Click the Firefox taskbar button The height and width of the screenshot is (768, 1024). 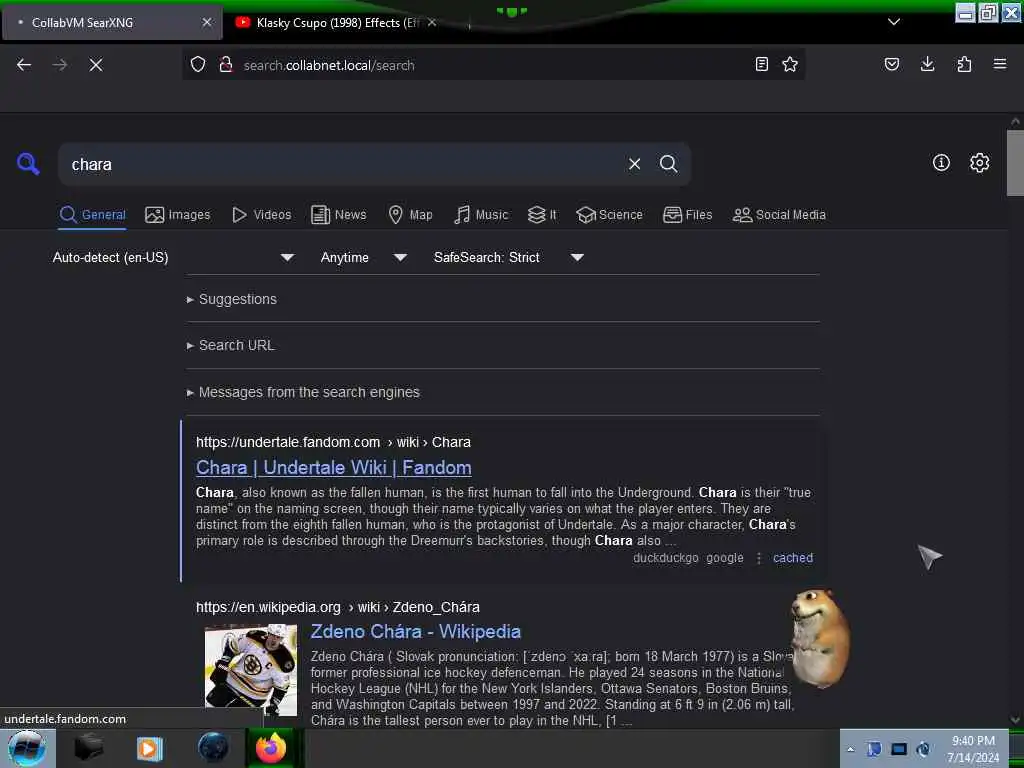[270, 748]
